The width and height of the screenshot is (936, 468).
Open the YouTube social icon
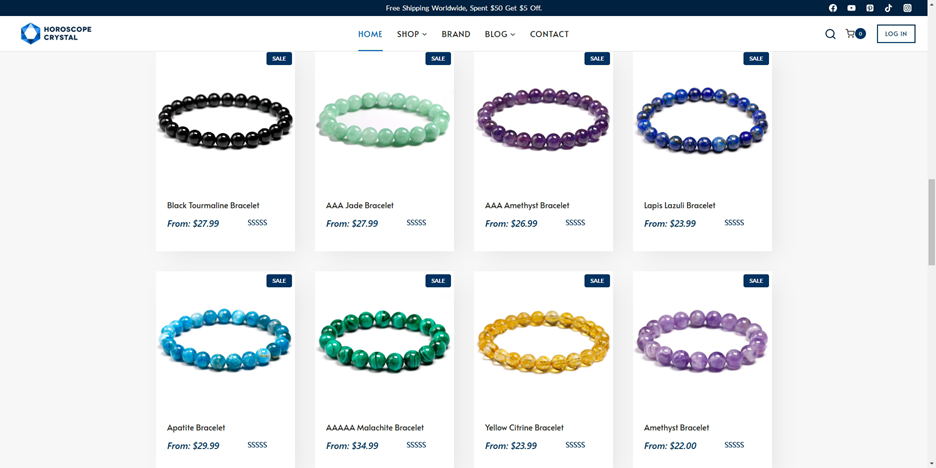[851, 8]
